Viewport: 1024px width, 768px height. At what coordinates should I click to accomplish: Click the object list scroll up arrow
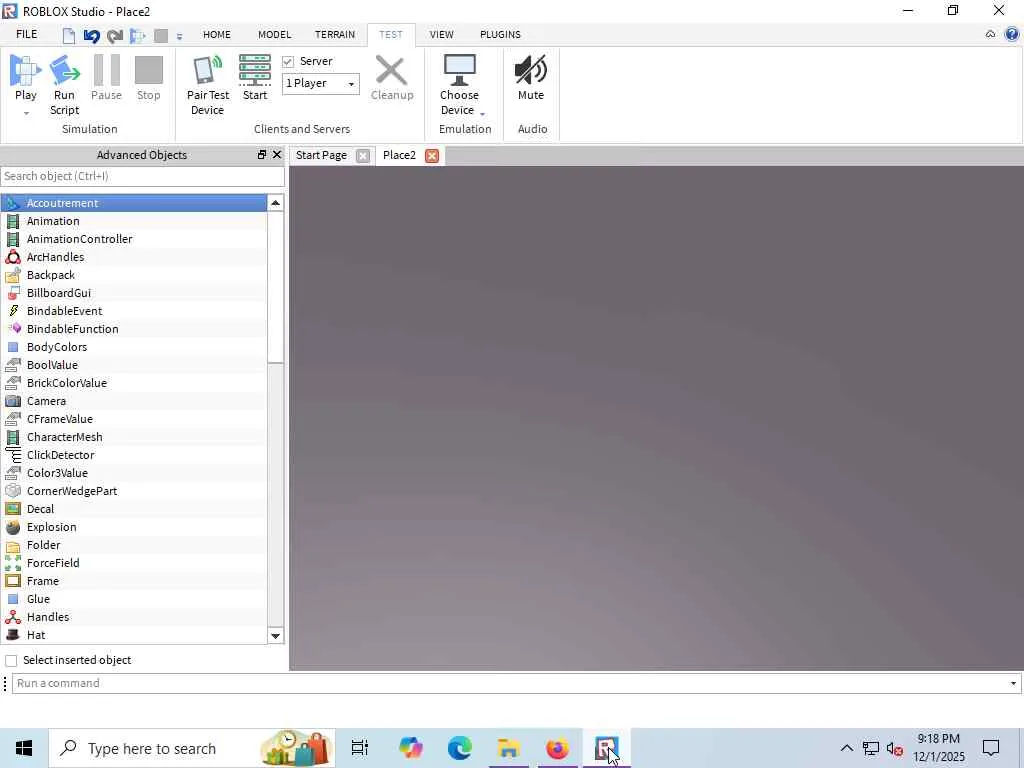[276, 203]
